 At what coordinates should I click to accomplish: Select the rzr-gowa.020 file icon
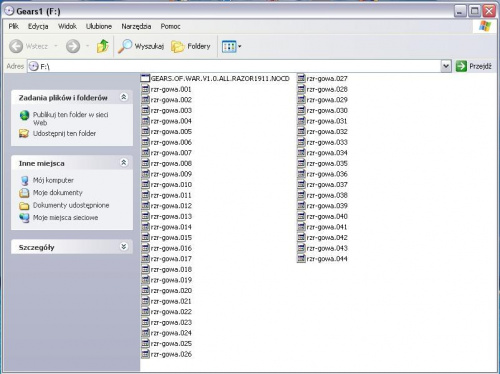145,291
